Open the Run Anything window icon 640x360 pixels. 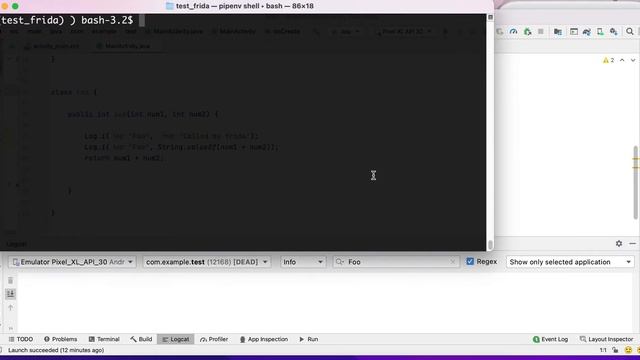[573, 31]
